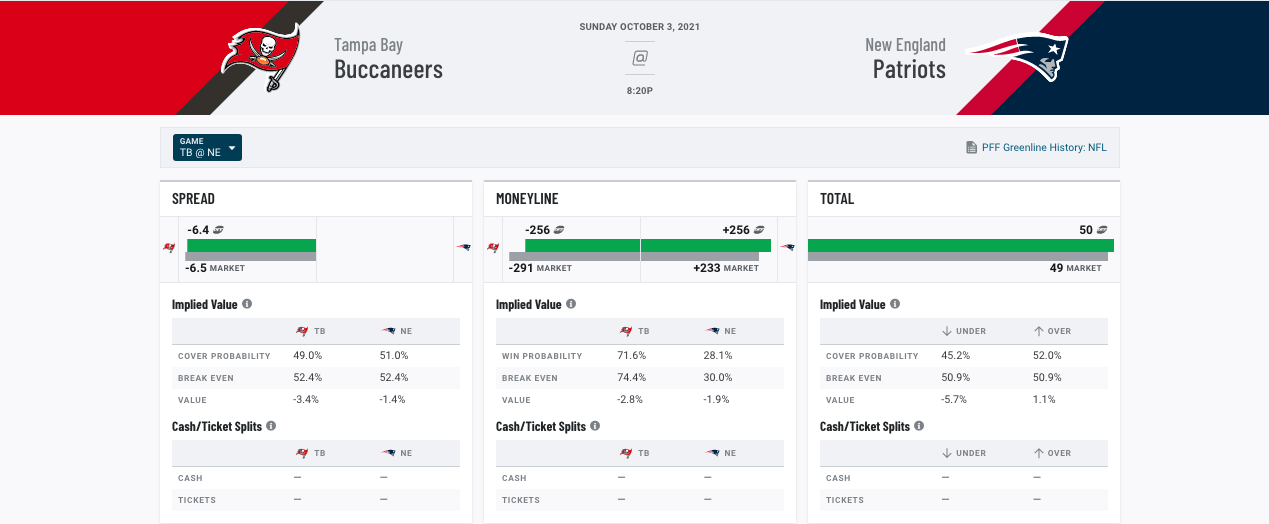1269x524 pixels.
Task: Click TB spread value -3.4%
Action: 308,399
